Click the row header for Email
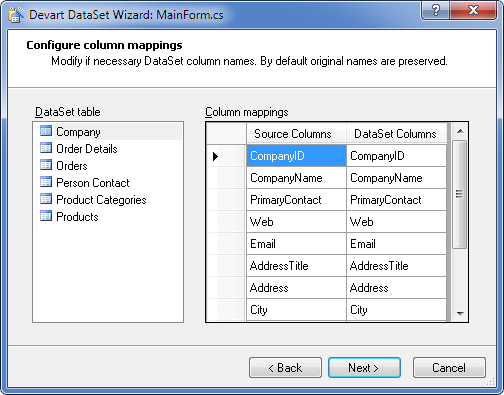The width and height of the screenshot is (504, 395). tap(227, 244)
